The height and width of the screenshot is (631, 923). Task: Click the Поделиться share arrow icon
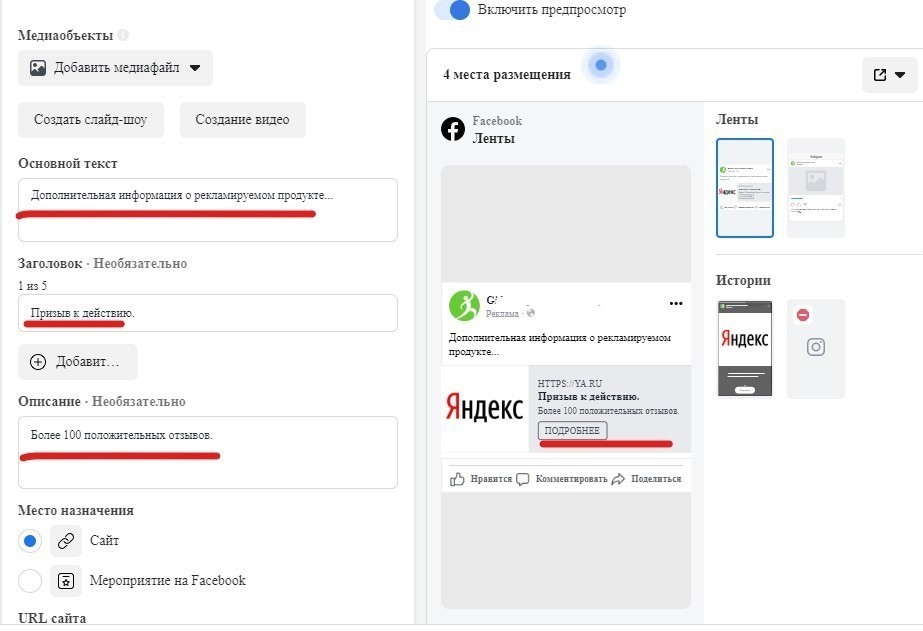618,479
